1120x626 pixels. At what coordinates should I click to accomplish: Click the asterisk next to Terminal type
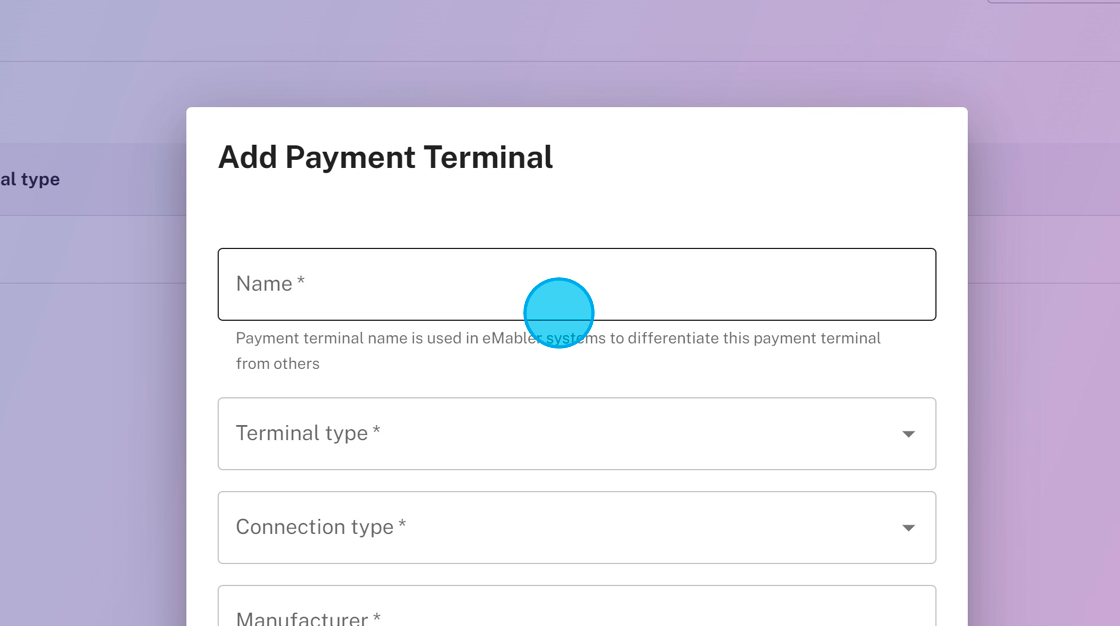point(377,432)
